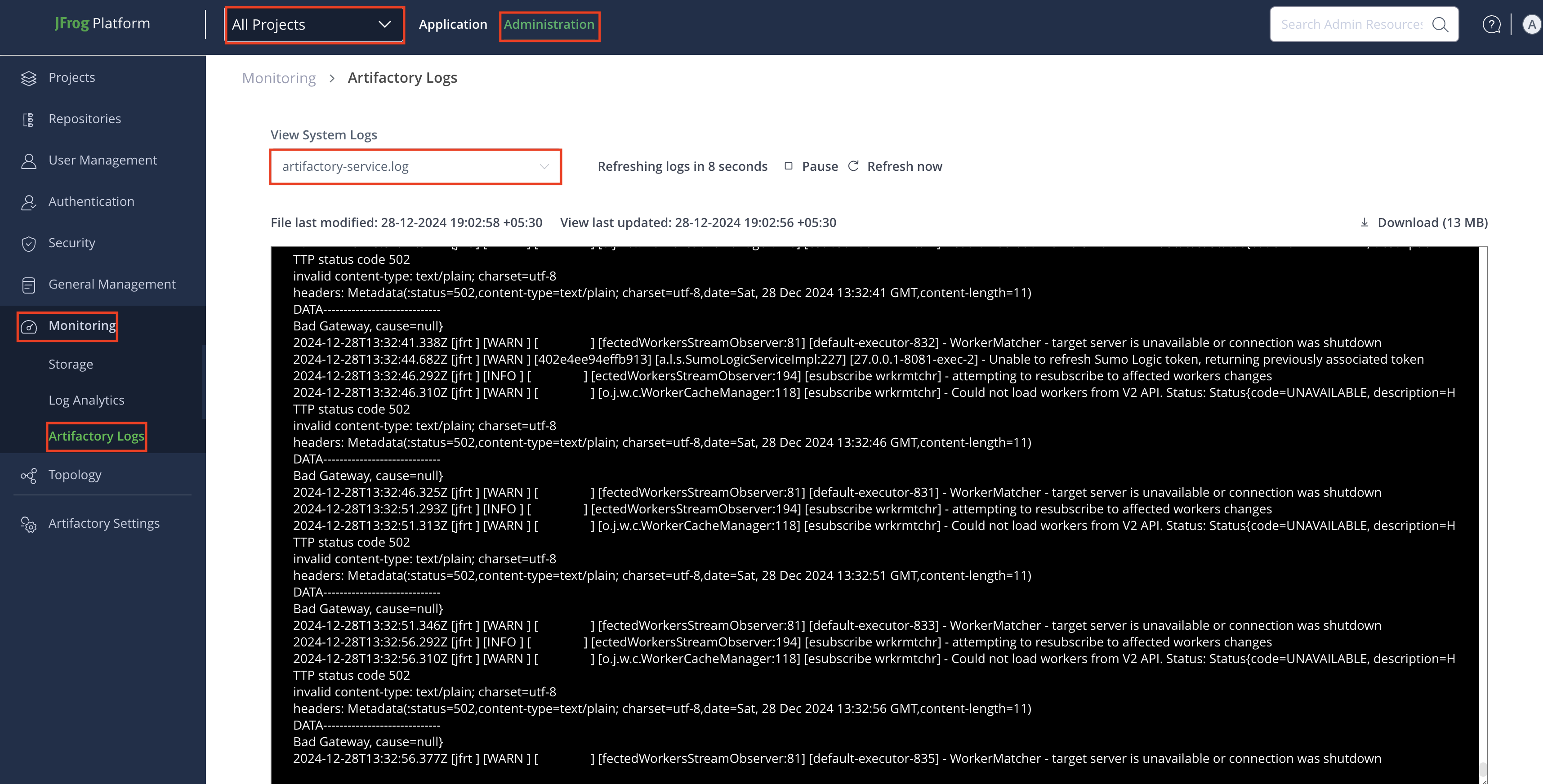This screenshot has height=784, width=1543.
Task: Open the All Projects dropdown
Action: (314, 25)
